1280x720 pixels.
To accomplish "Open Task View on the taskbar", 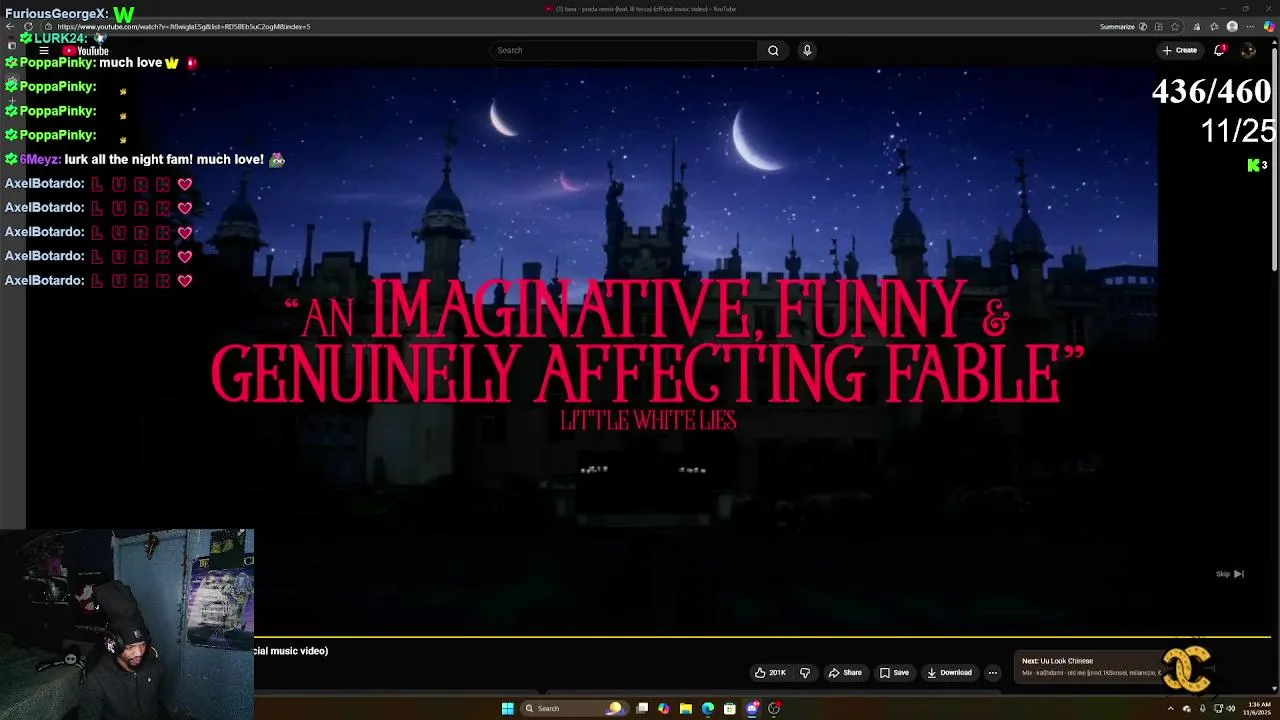I will click(x=642, y=708).
